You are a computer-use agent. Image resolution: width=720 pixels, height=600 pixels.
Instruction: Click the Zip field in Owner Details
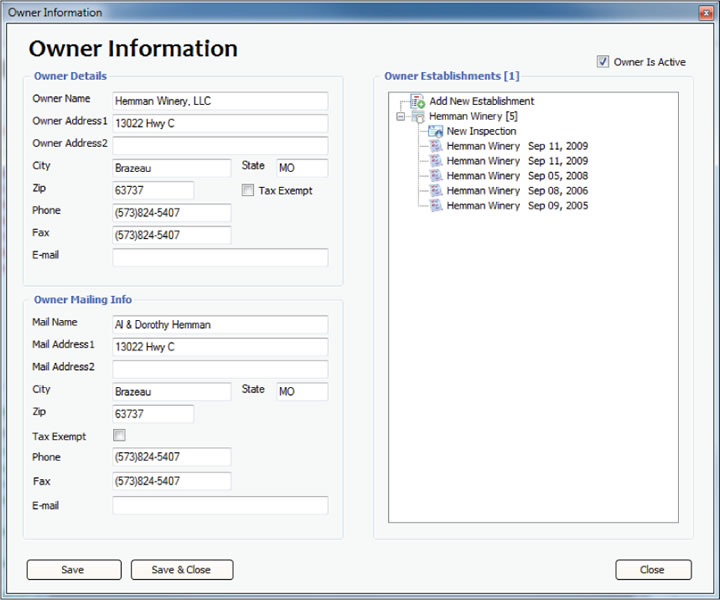coord(153,190)
